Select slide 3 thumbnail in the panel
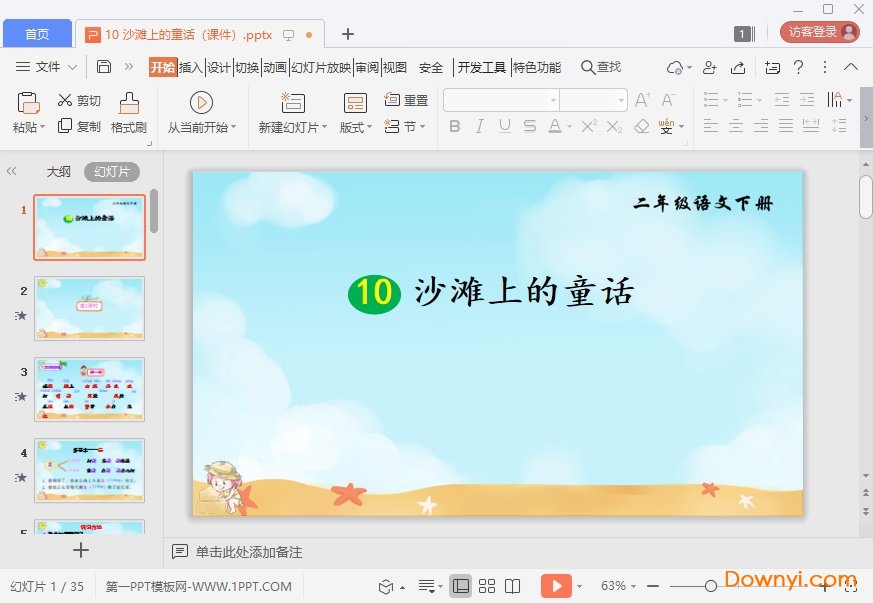873x603 pixels. click(x=89, y=389)
